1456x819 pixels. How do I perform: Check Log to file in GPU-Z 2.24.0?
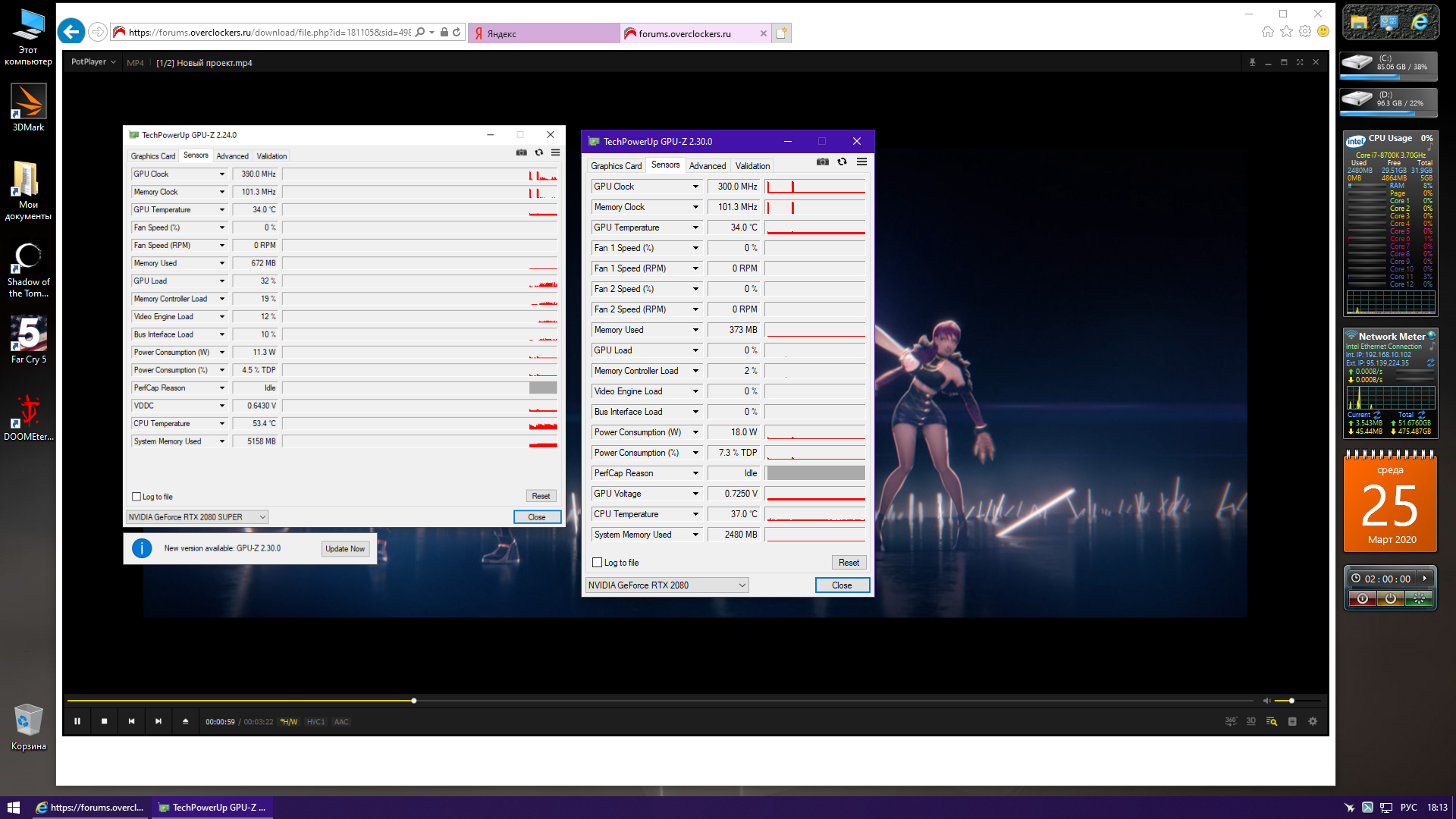(136, 497)
